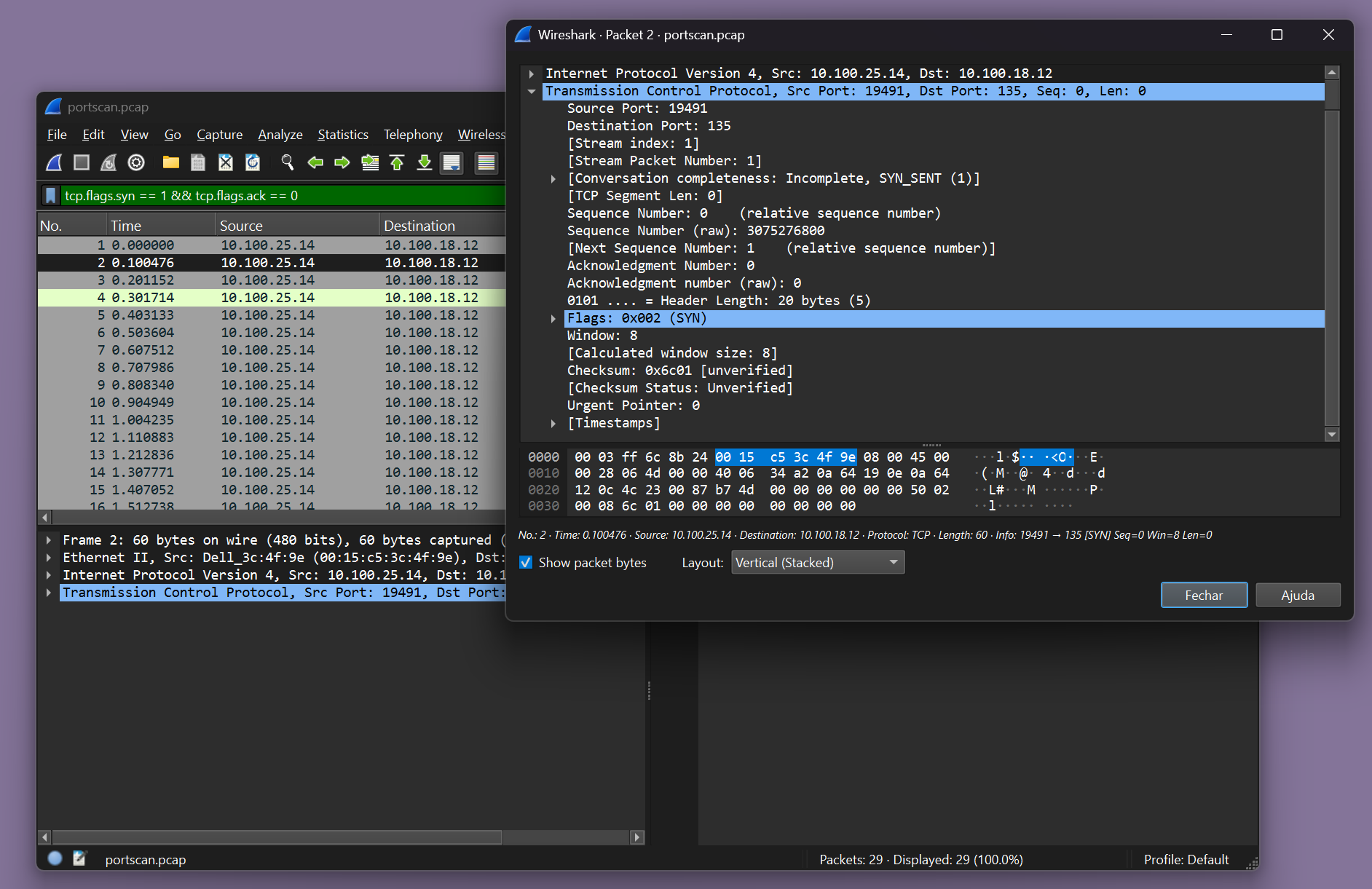The height and width of the screenshot is (889, 1372).
Task: Select packet 10 at time 0.904949
Action: [x=272, y=403]
